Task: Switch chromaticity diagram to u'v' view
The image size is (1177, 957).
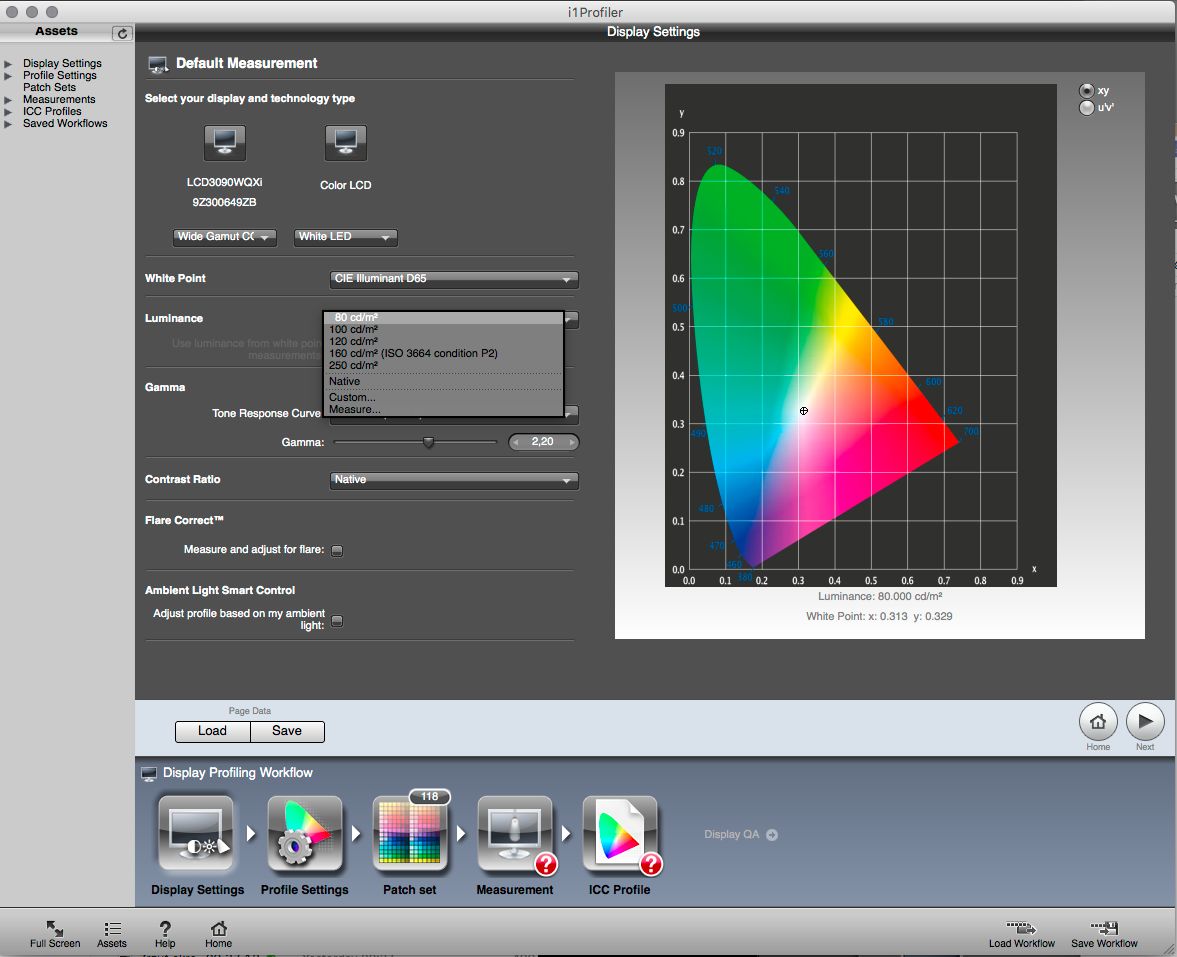Action: [x=1086, y=107]
